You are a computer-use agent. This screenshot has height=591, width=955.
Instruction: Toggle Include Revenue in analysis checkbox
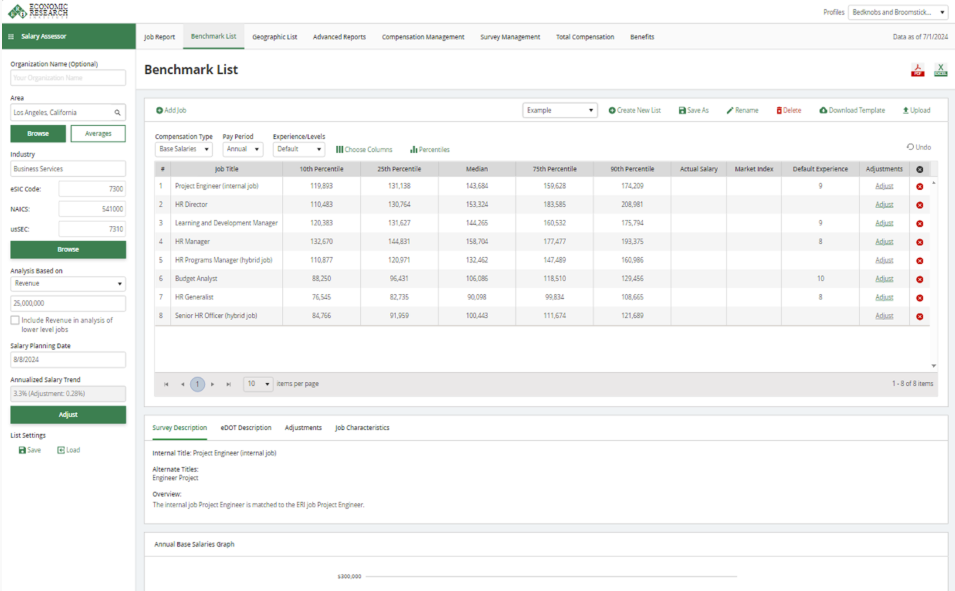[x=15, y=320]
